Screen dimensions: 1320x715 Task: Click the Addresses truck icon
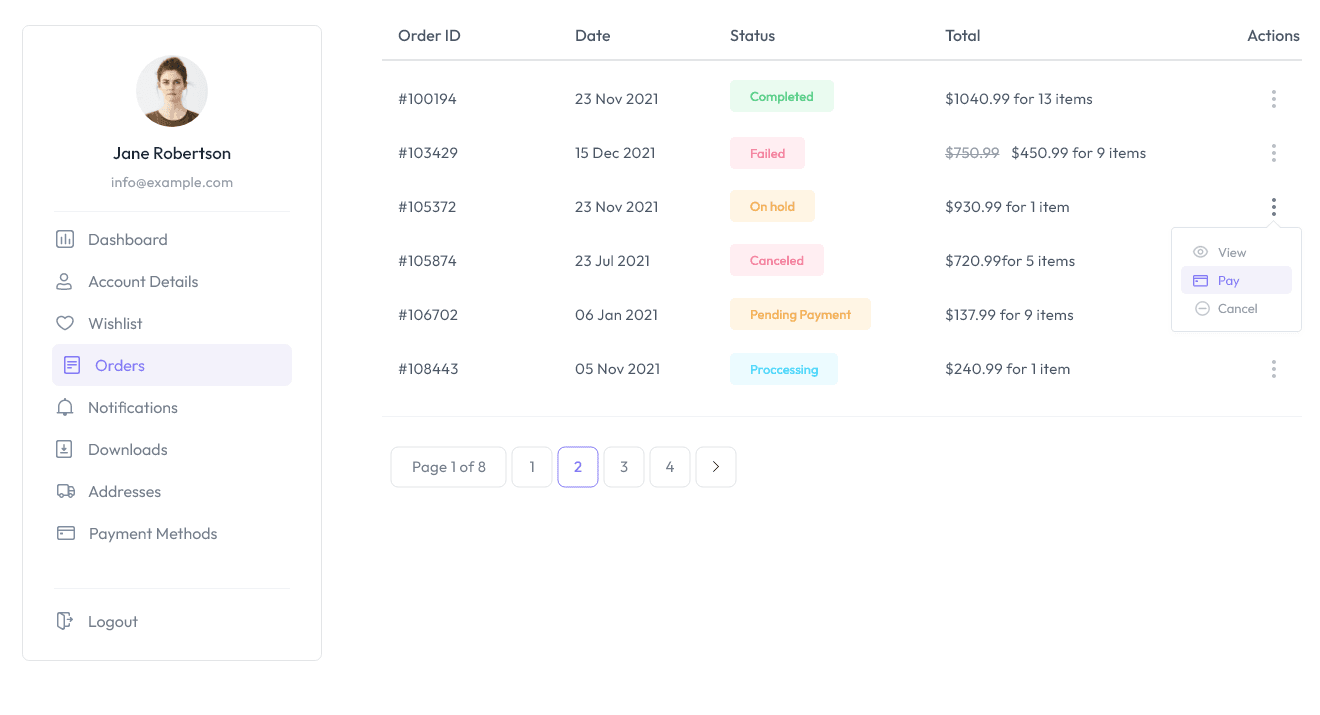[x=66, y=491]
